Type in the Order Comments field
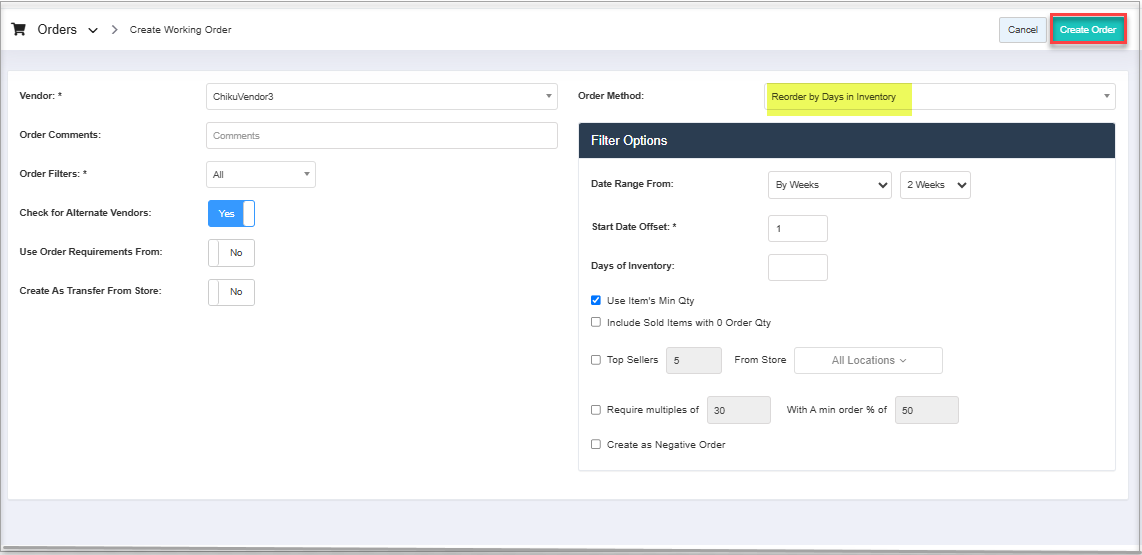 click(x=381, y=135)
